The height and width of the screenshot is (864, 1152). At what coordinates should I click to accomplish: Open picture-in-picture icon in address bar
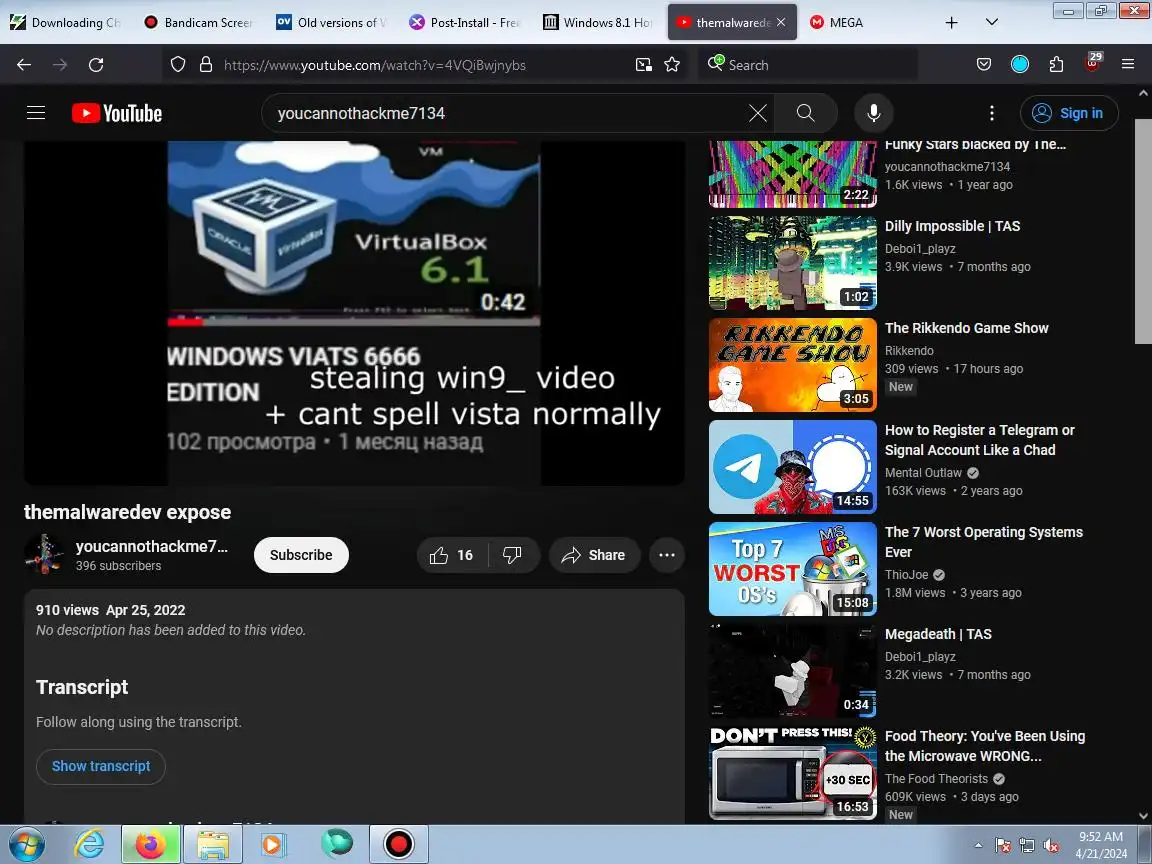[644, 65]
